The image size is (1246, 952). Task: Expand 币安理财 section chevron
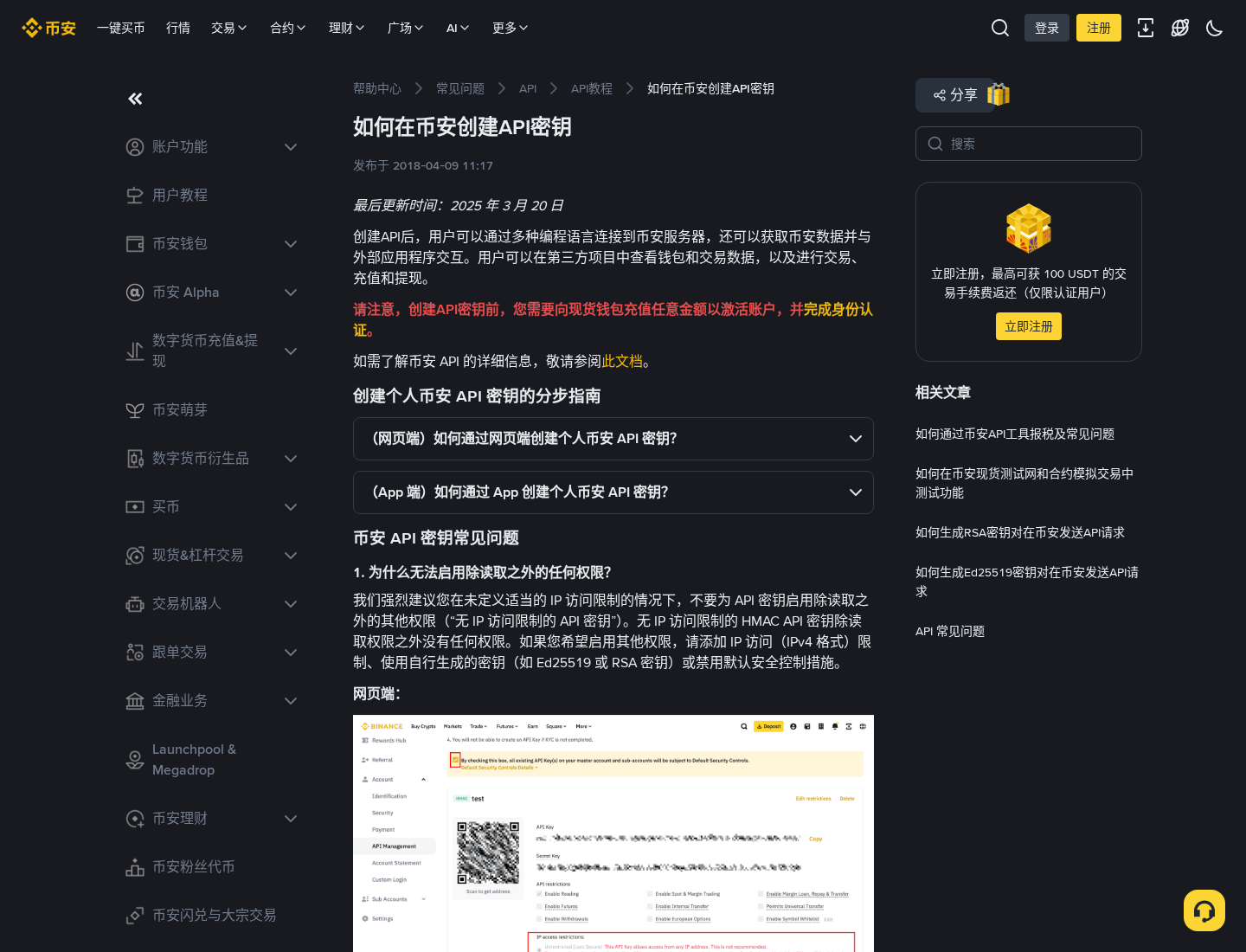[x=291, y=819]
